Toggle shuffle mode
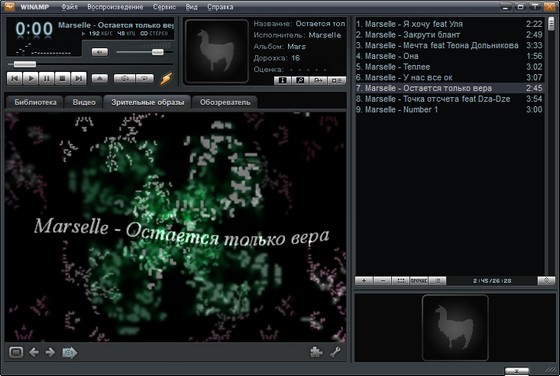 tap(124, 78)
